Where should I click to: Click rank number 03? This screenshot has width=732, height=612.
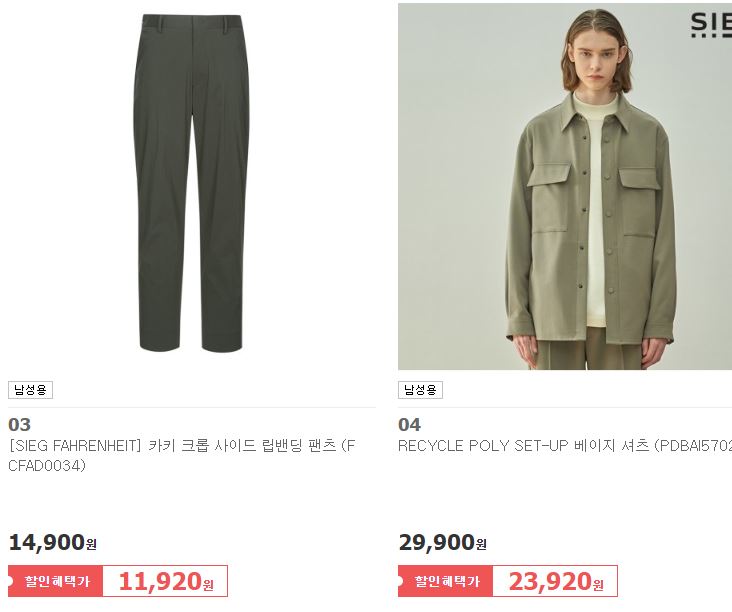pyautogui.click(x=20, y=424)
